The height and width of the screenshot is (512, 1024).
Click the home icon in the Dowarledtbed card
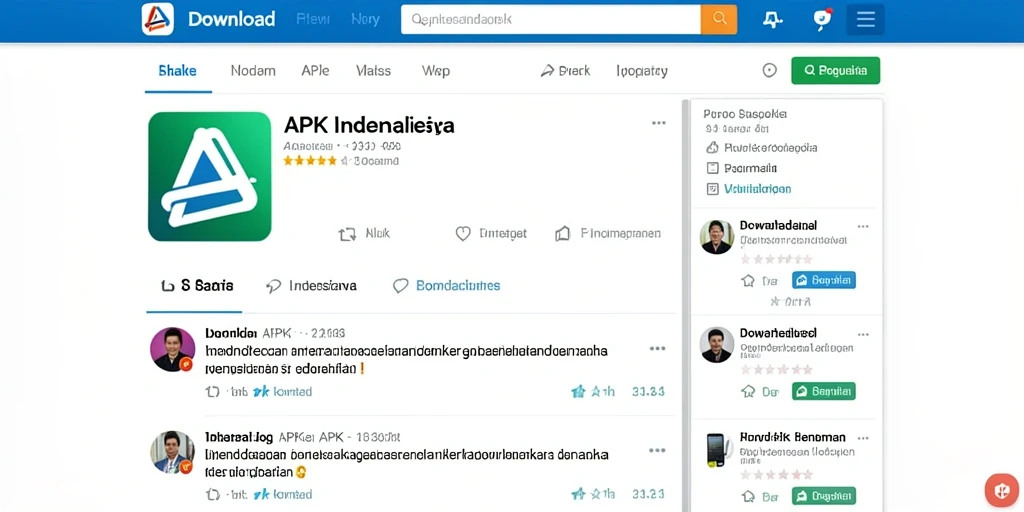point(748,391)
